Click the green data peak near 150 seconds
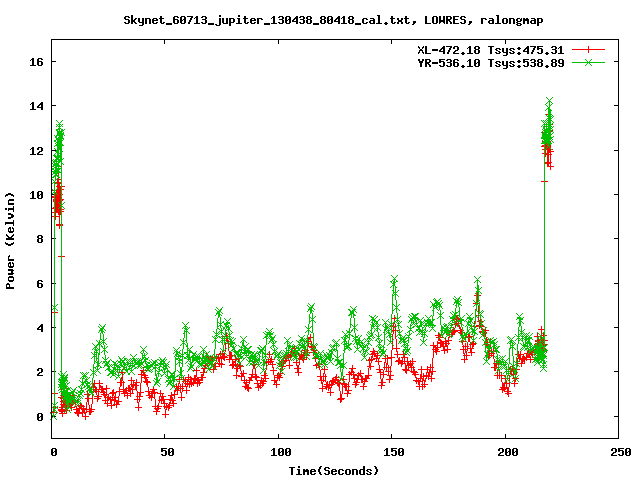640x480 pixels. click(395, 279)
